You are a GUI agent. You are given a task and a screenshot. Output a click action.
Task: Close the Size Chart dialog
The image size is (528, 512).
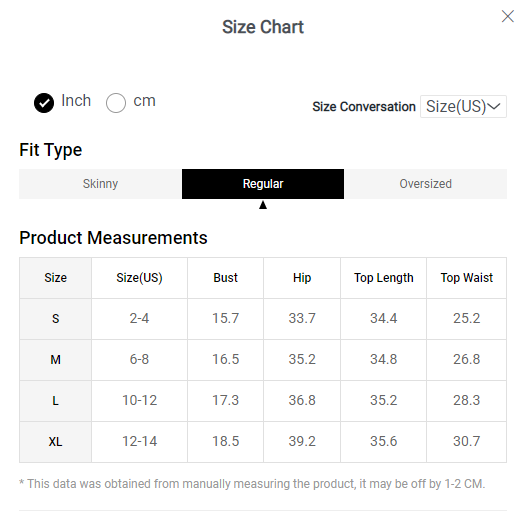coord(507,16)
